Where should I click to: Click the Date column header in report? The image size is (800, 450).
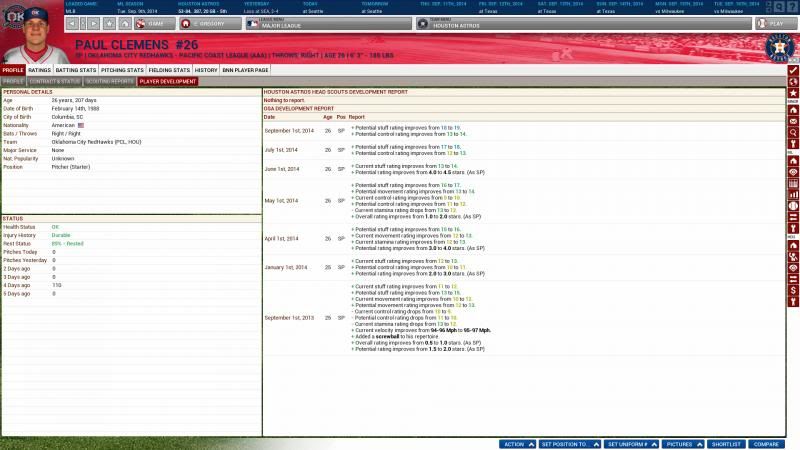(269, 117)
